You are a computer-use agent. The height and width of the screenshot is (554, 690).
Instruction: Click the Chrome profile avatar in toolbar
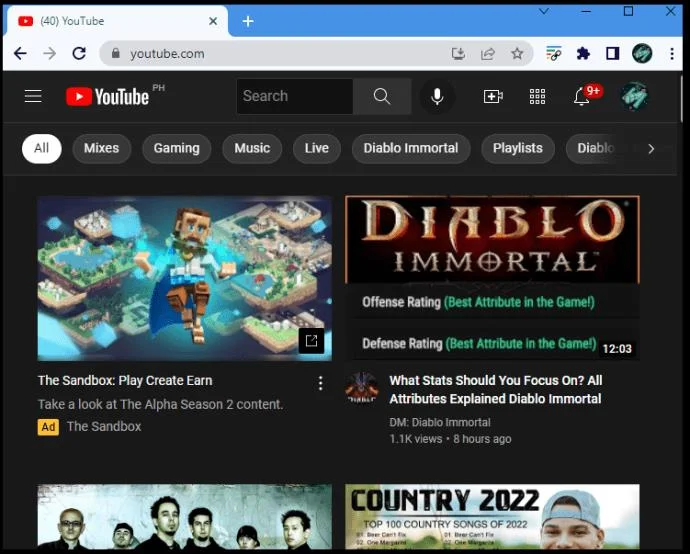point(642,54)
